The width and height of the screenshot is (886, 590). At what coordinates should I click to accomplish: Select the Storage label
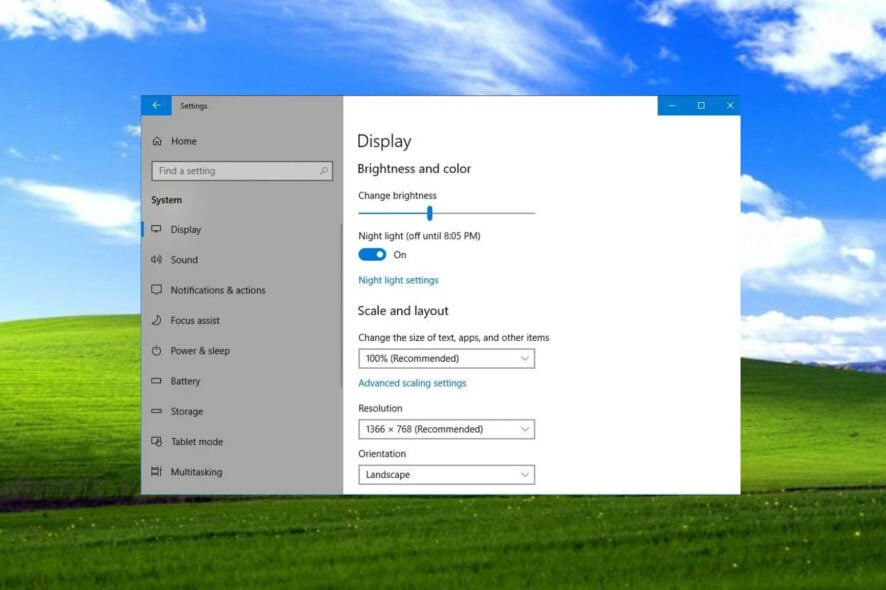coord(186,411)
